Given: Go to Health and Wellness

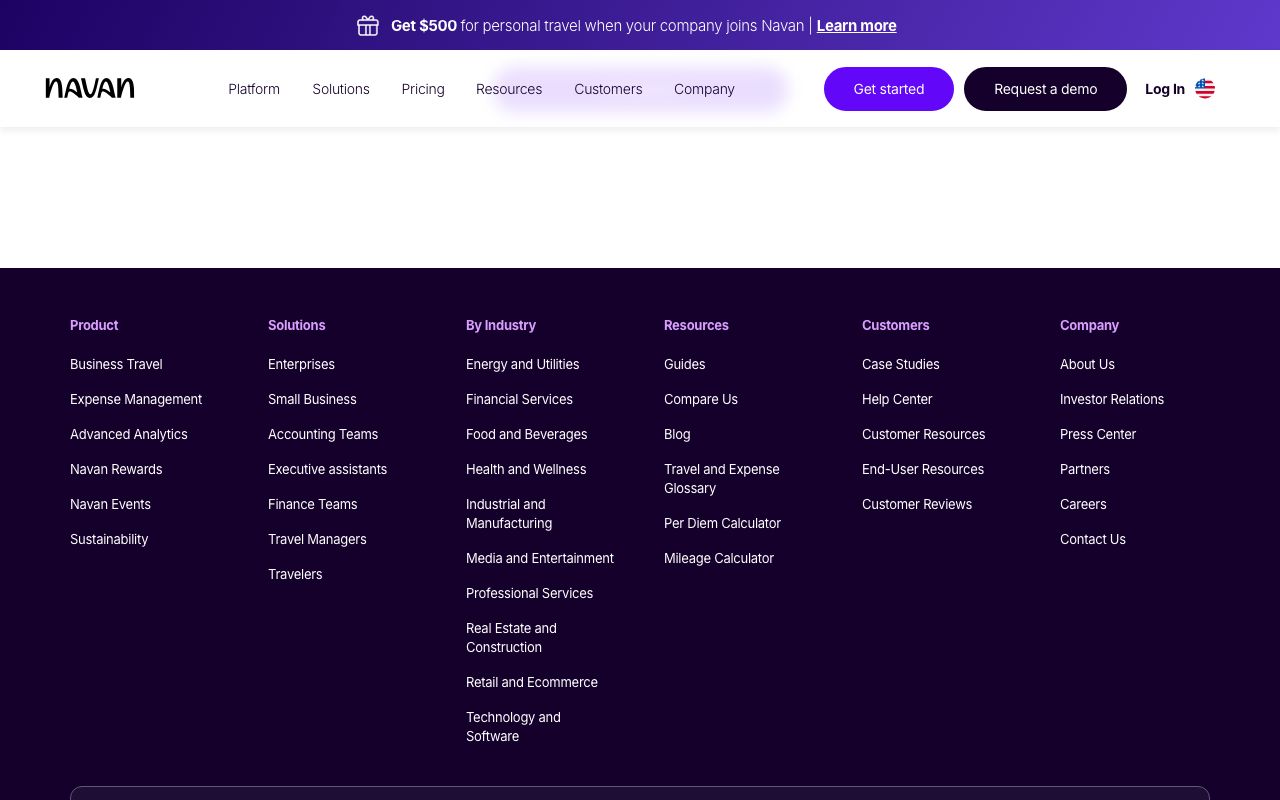Looking at the screenshot, I should click(526, 470).
